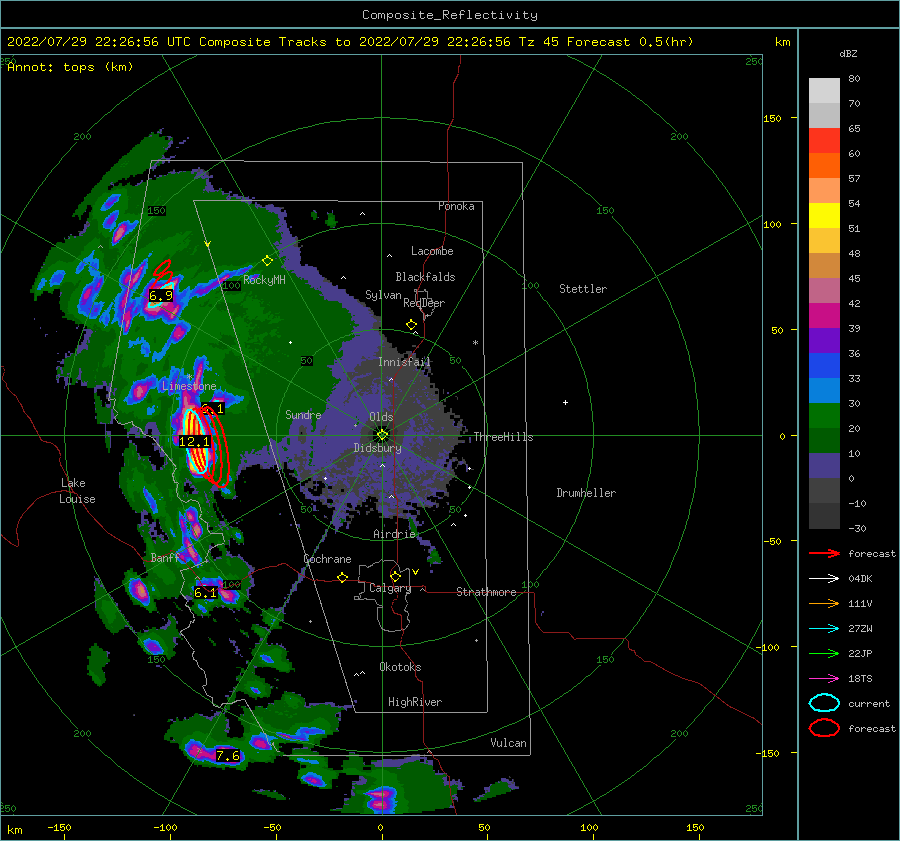Click the red 'forecast' ellipse legend icon
Image resolution: width=900 pixels, height=841 pixels.
pos(824,728)
